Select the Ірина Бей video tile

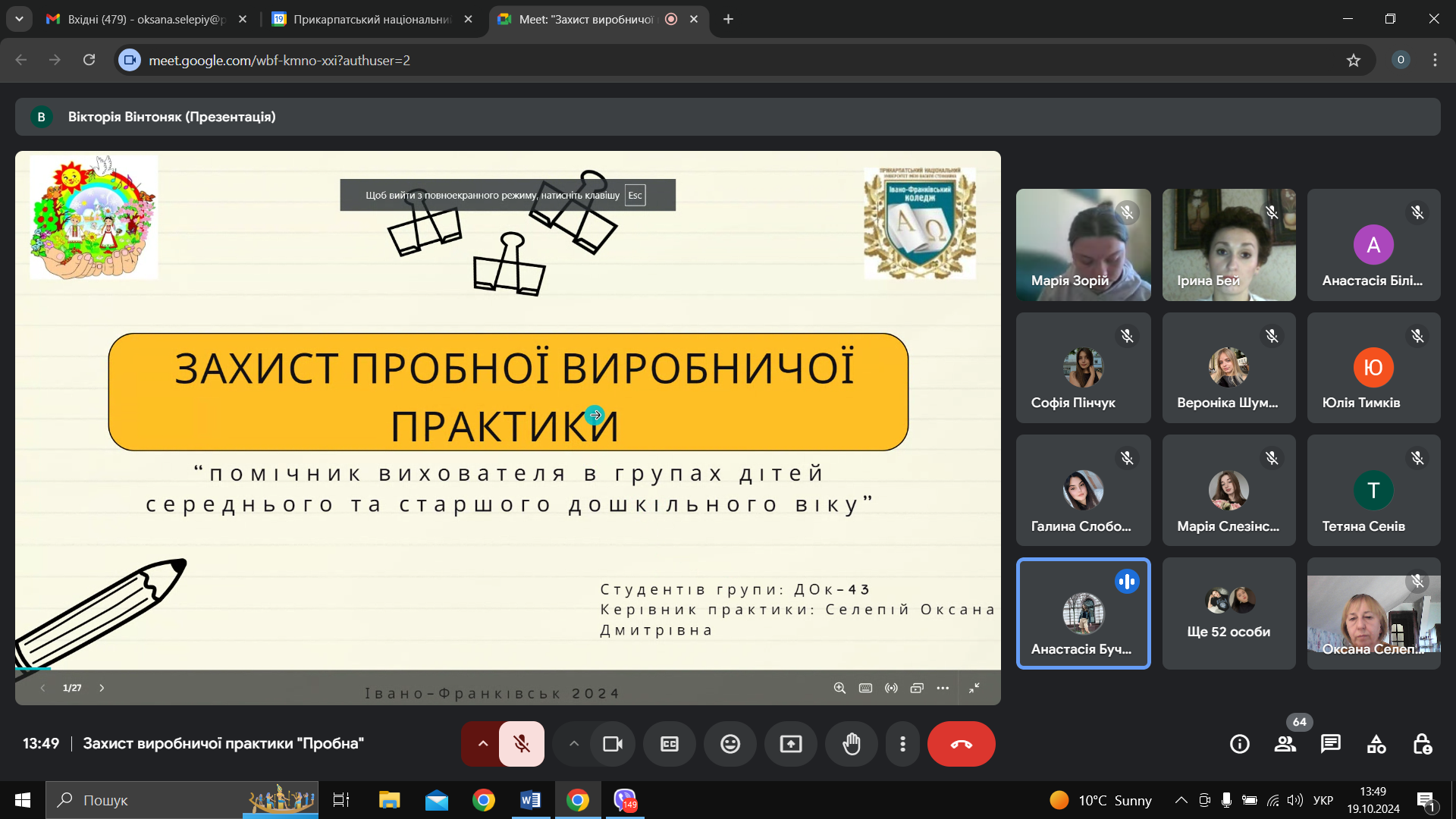click(x=1228, y=245)
